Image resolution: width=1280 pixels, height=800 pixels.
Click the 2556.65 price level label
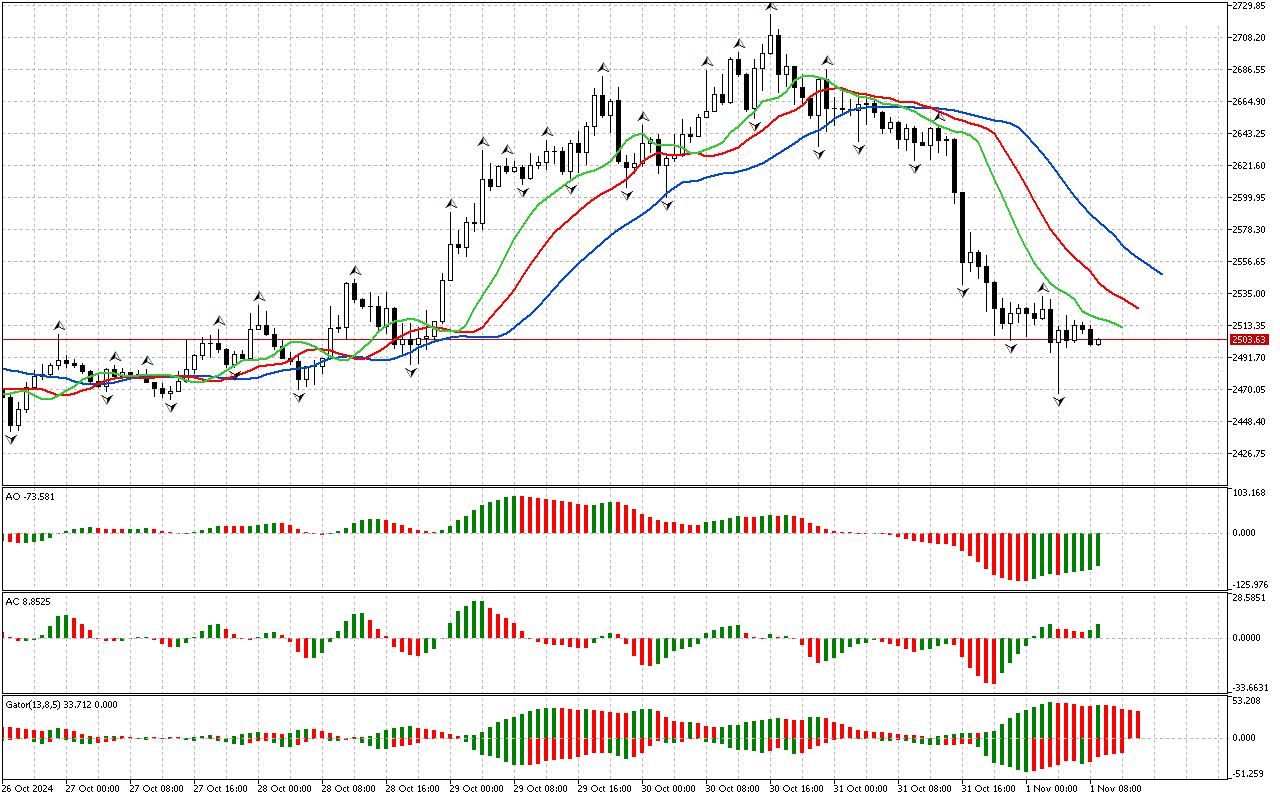coord(1251,262)
